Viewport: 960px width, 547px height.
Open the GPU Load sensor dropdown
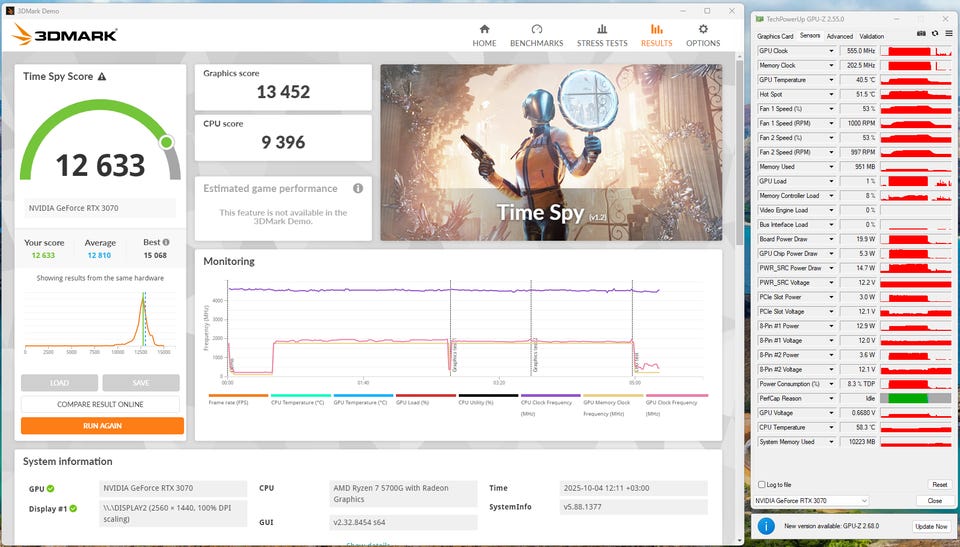click(831, 181)
